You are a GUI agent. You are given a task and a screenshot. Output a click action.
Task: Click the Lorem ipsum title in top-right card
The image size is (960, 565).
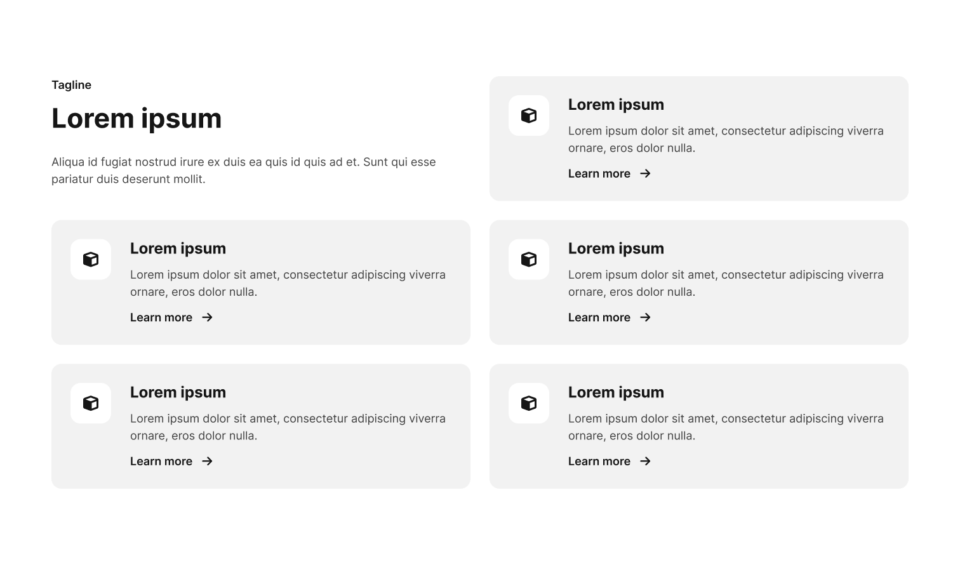click(x=616, y=105)
